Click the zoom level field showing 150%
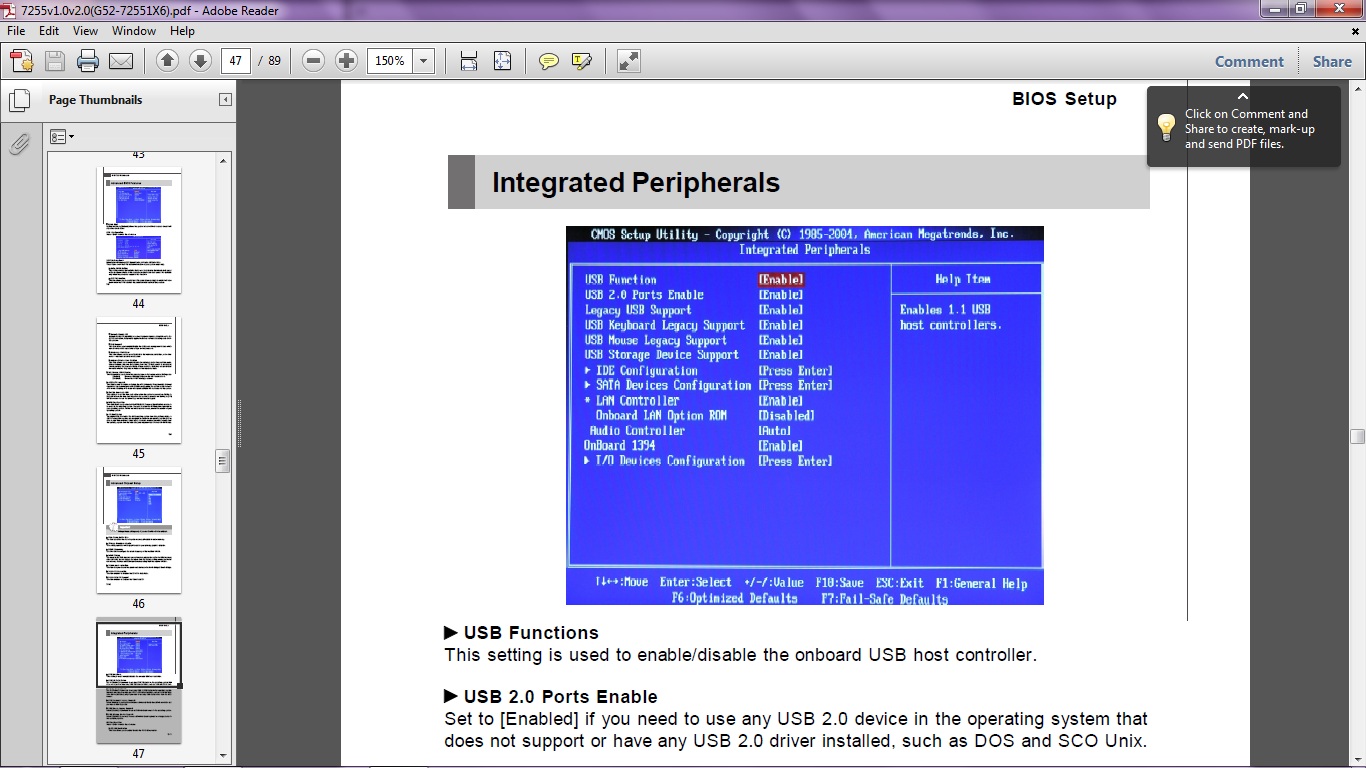The image size is (1366, 768). pos(390,61)
